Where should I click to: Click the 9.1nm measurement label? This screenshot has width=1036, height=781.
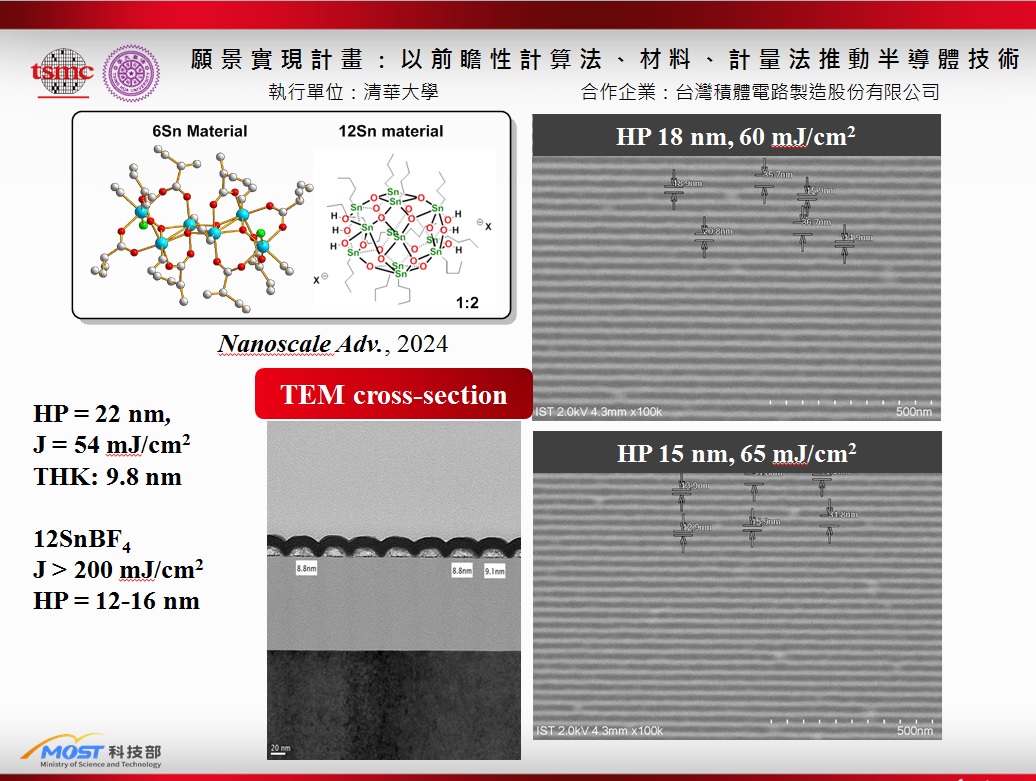(494, 571)
